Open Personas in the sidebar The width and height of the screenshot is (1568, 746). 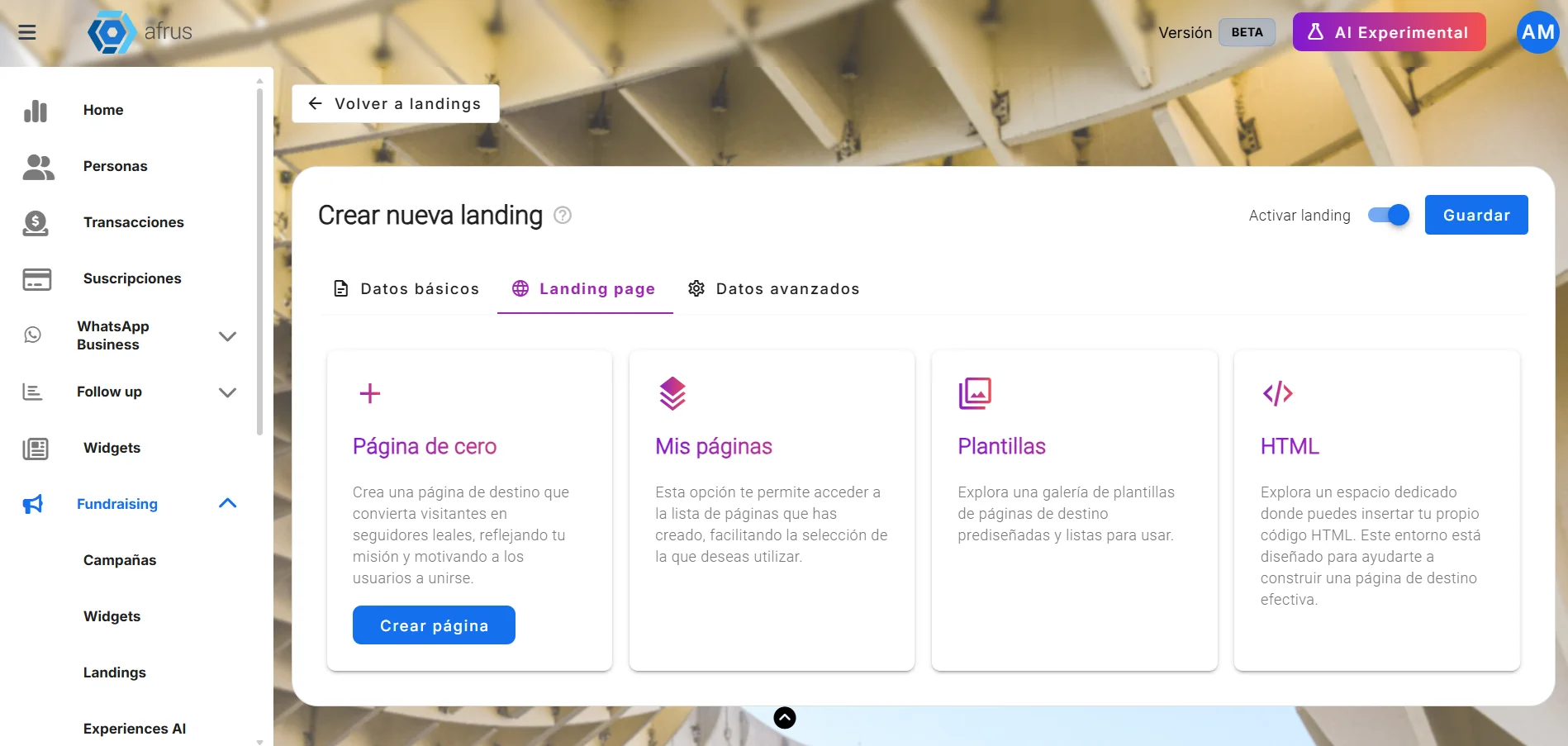pos(115,166)
